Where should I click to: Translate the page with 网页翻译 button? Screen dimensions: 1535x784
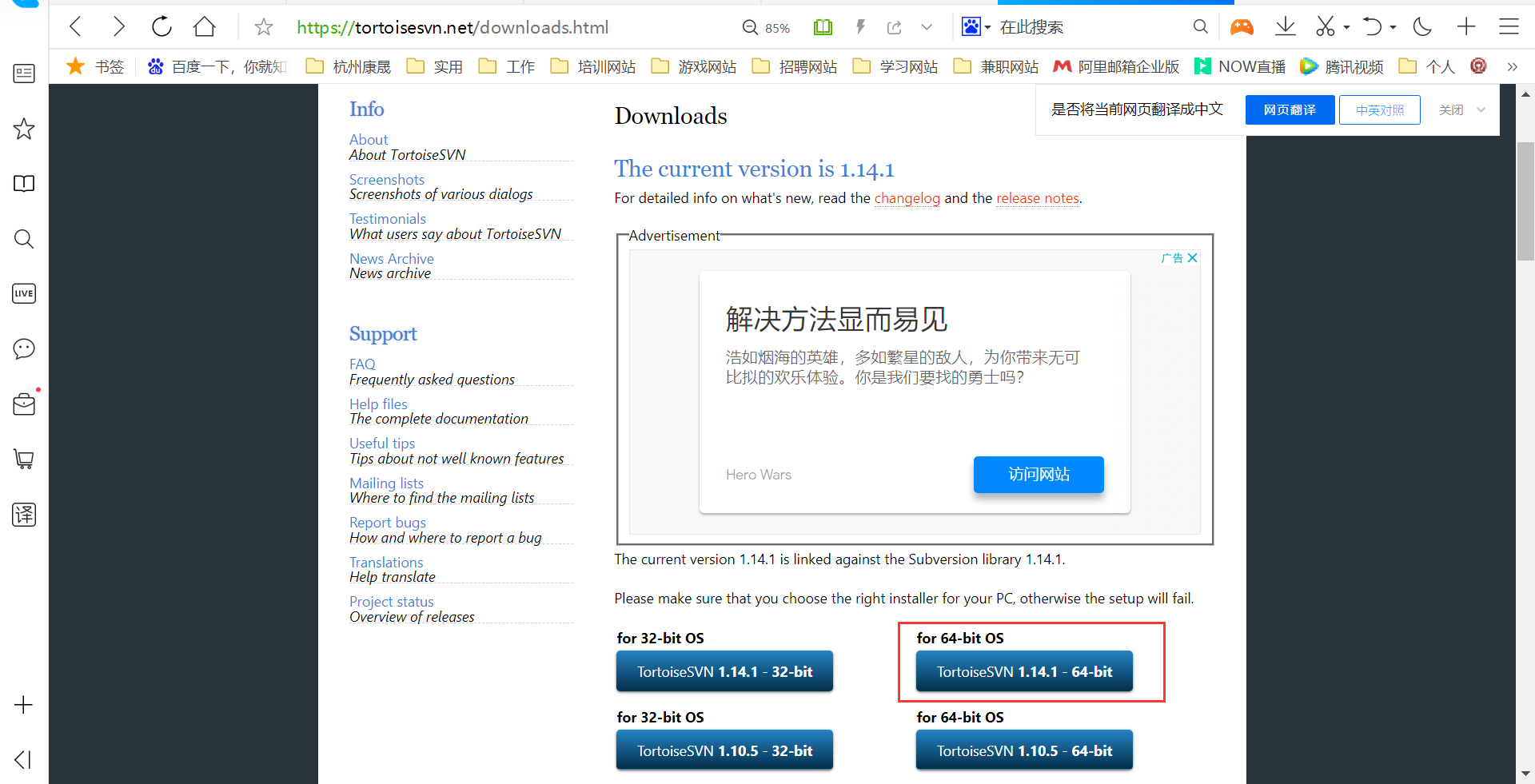click(1289, 109)
